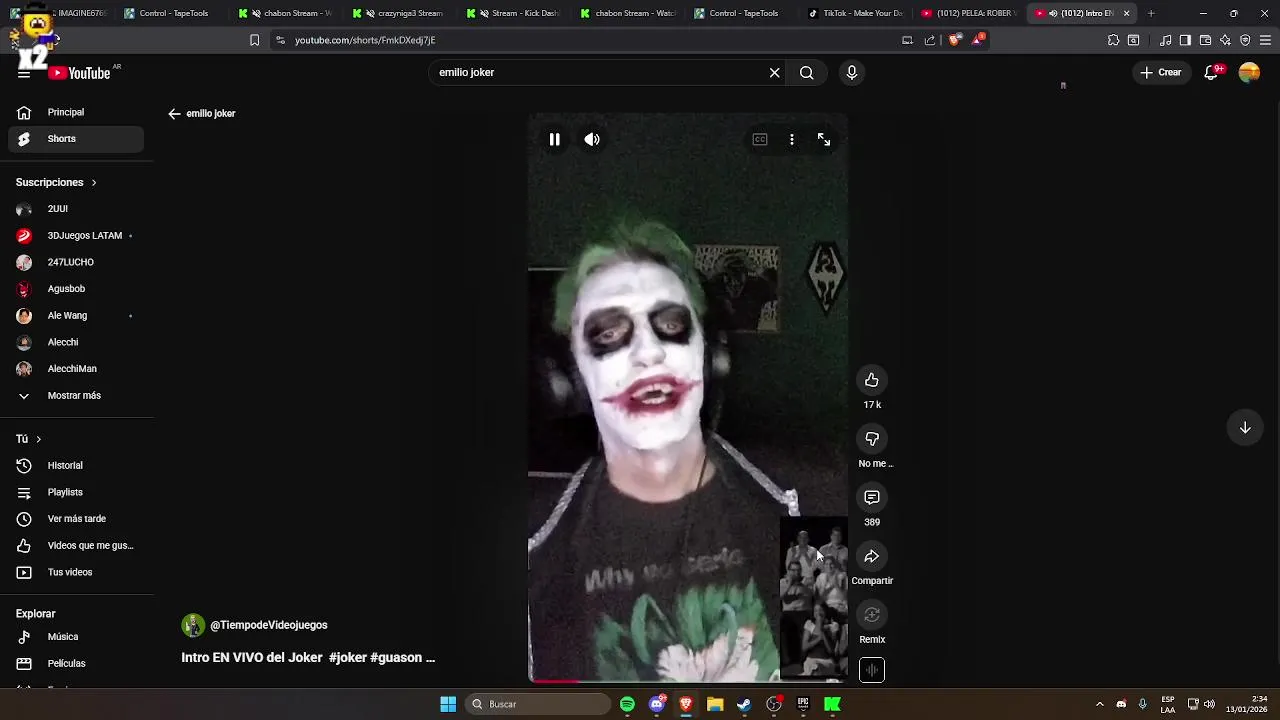Image resolution: width=1280 pixels, height=720 pixels.
Task: Open Windows Start menu
Action: [448, 704]
